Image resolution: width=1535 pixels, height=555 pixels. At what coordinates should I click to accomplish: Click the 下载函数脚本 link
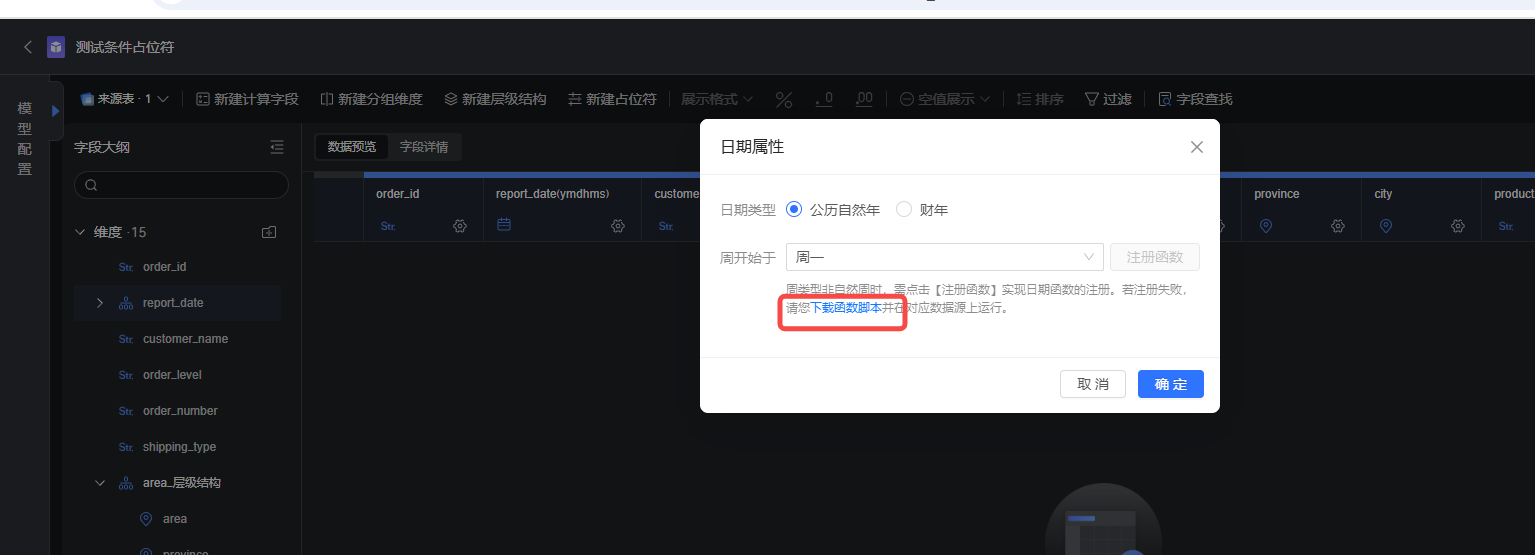point(846,308)
